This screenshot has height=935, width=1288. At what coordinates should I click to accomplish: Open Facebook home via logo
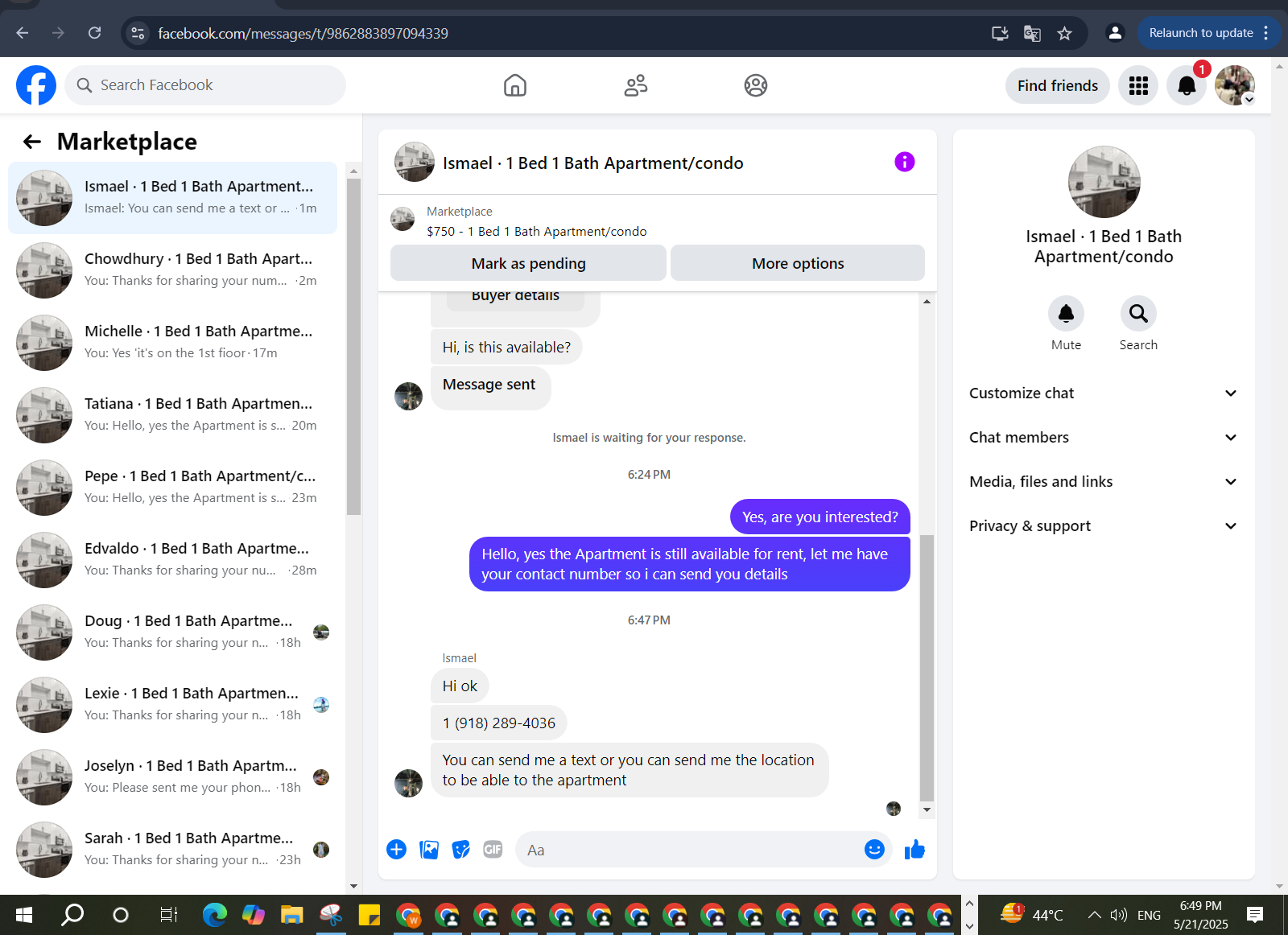click(x=36, y=85)
